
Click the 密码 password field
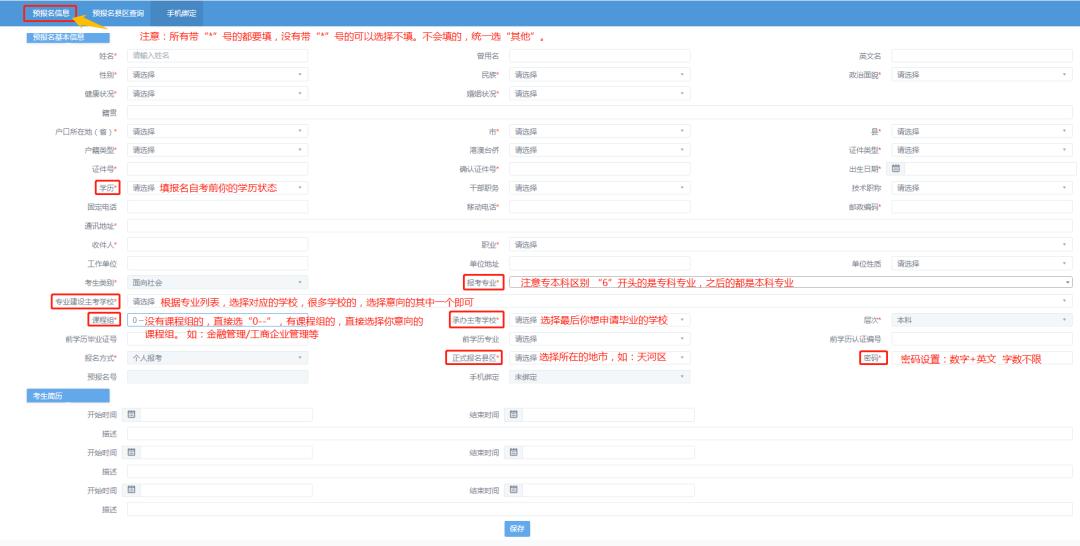tap(982, 358)
